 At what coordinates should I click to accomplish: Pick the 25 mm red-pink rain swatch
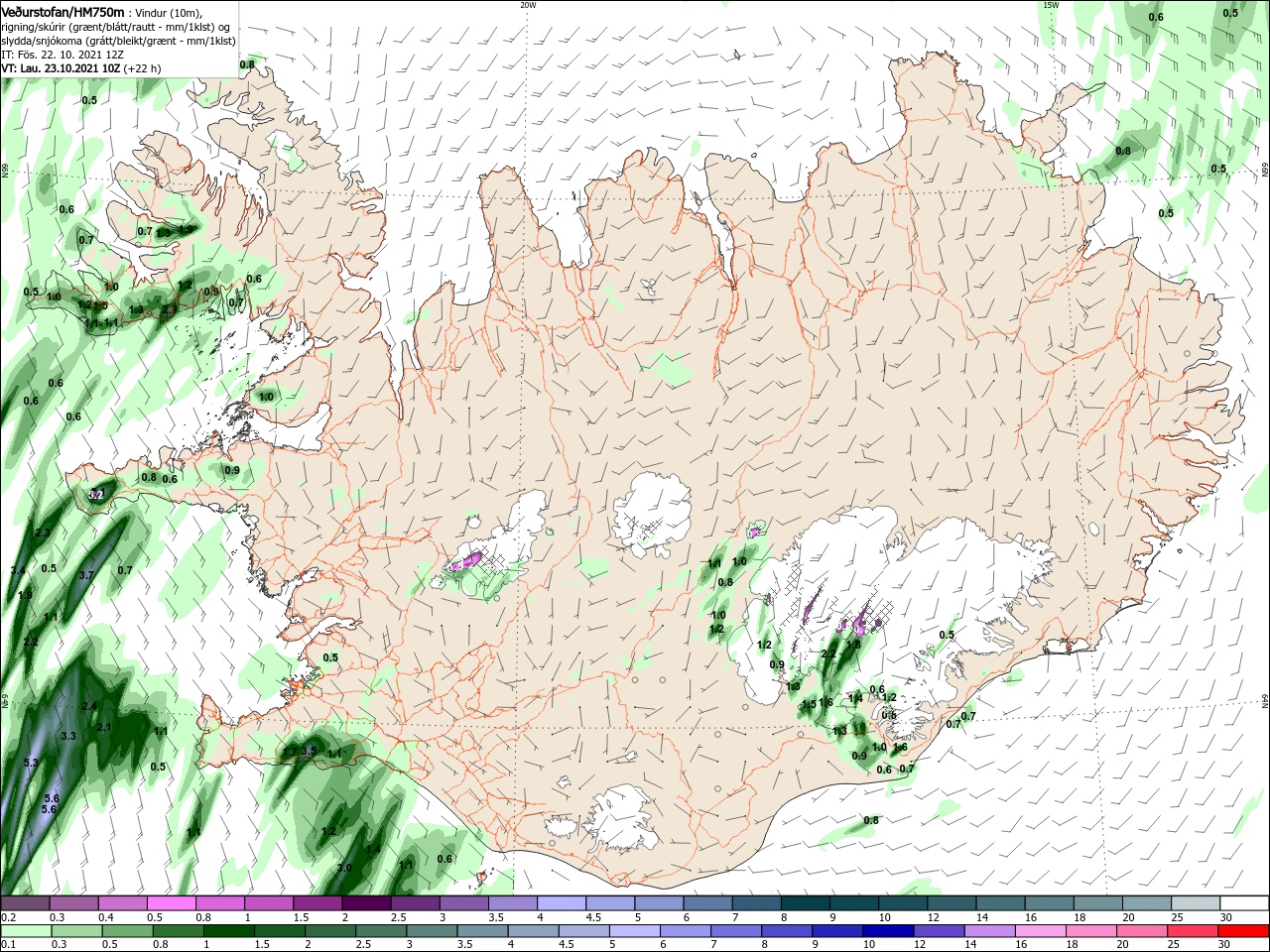click(x=1191, y=931)
